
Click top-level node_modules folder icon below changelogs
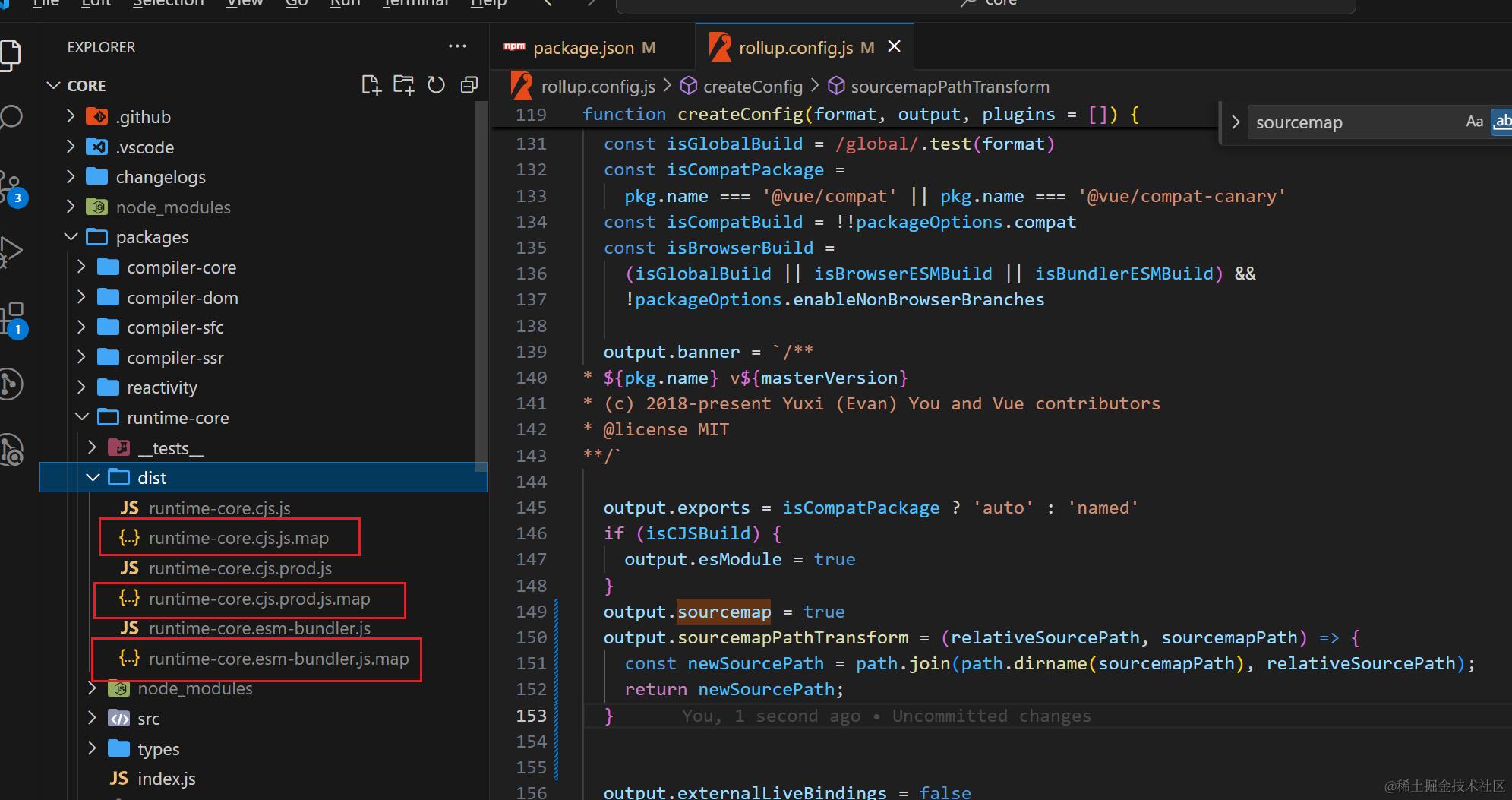pos(96,207)
